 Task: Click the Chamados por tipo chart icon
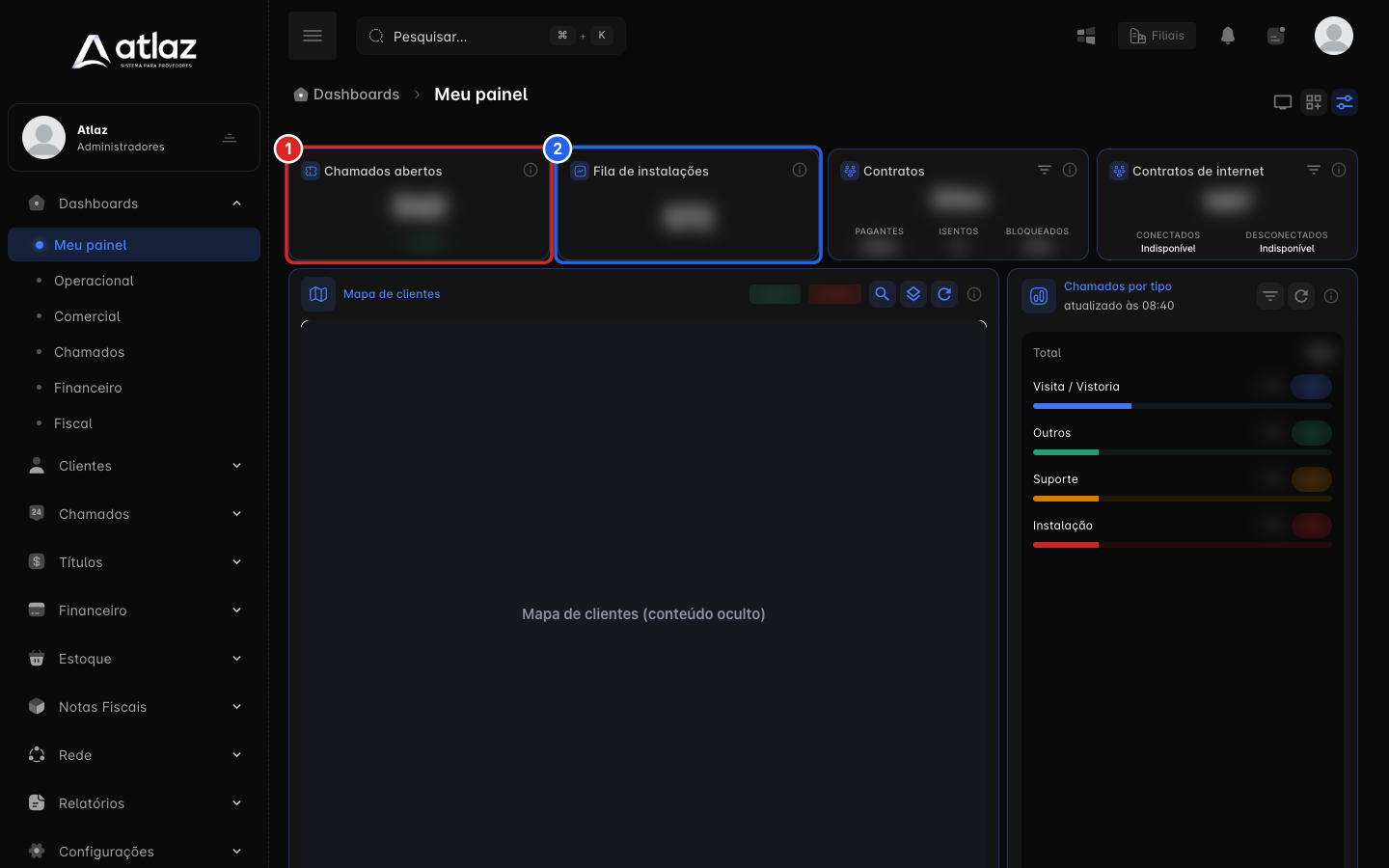1039,296
